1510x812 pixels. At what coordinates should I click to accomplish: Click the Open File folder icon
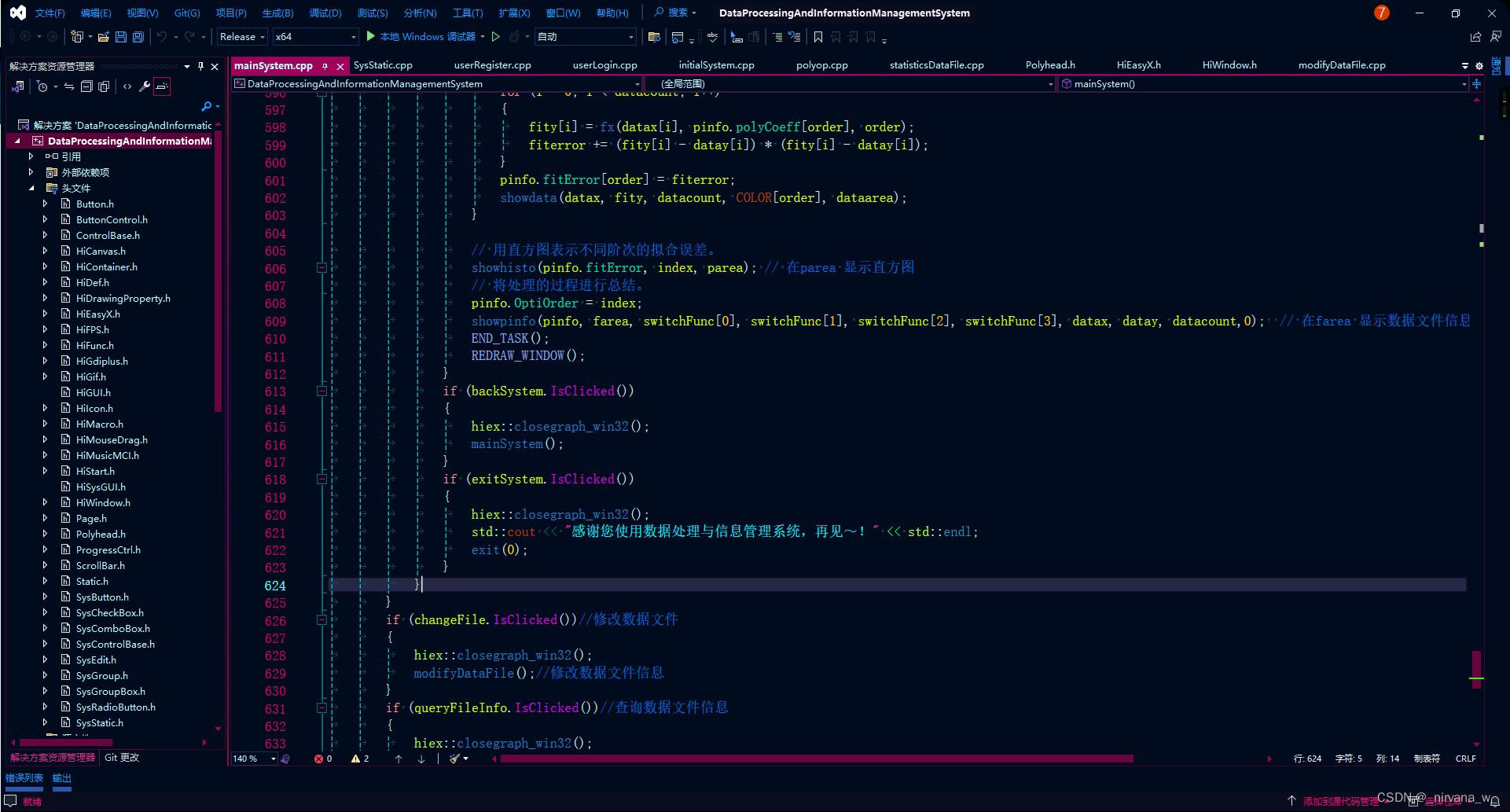click(103, 37)
